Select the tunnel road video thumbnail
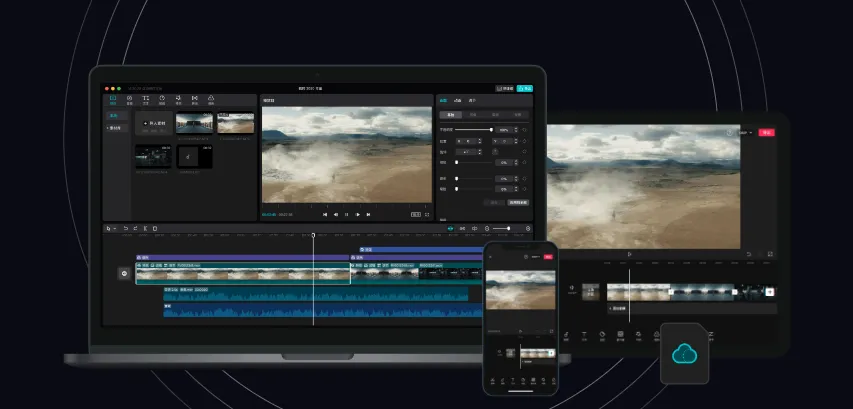853x409 pixels. [194, 123]
